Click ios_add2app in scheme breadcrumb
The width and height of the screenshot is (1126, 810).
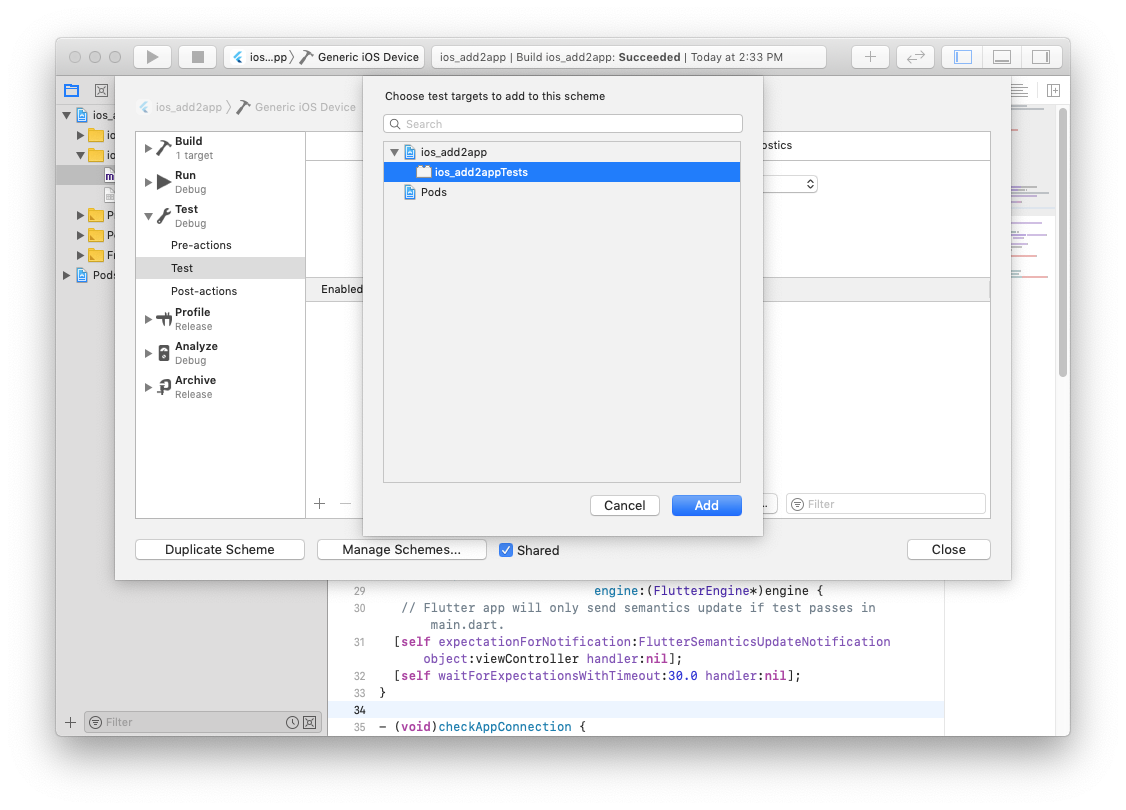click(188, 107)
